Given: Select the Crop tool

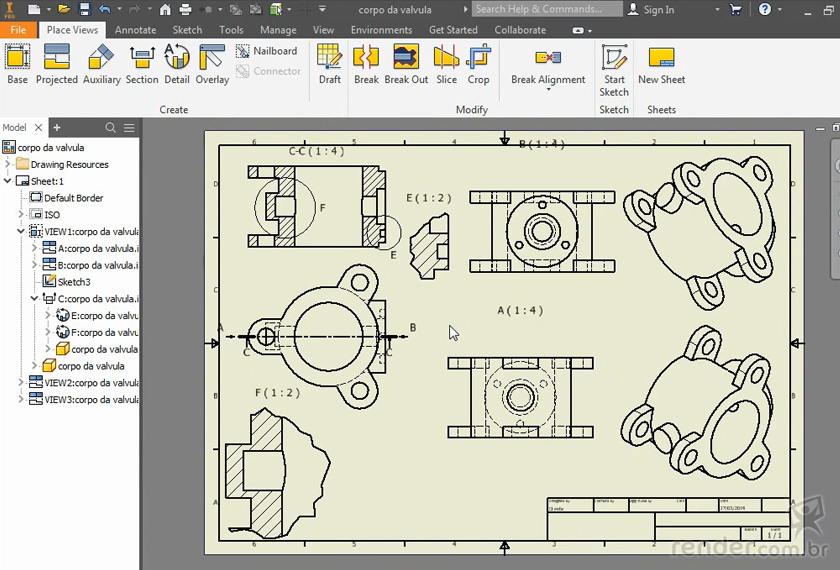Looking at the screenshot, I should click(x=478, y=65).
